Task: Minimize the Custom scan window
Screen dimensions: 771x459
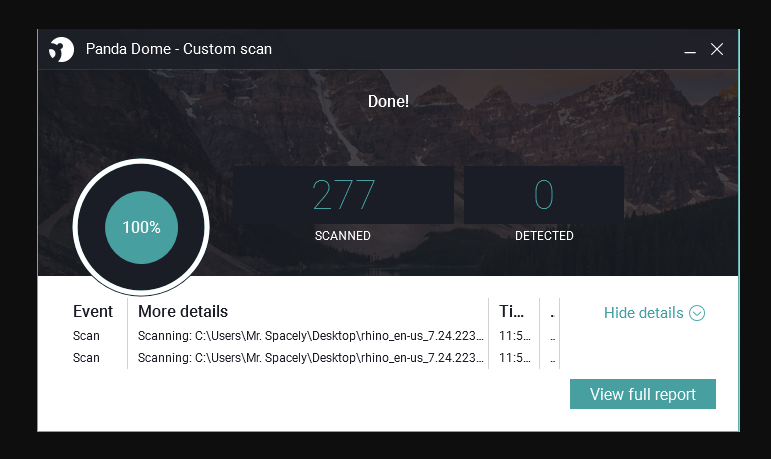Action: point(690,50)
